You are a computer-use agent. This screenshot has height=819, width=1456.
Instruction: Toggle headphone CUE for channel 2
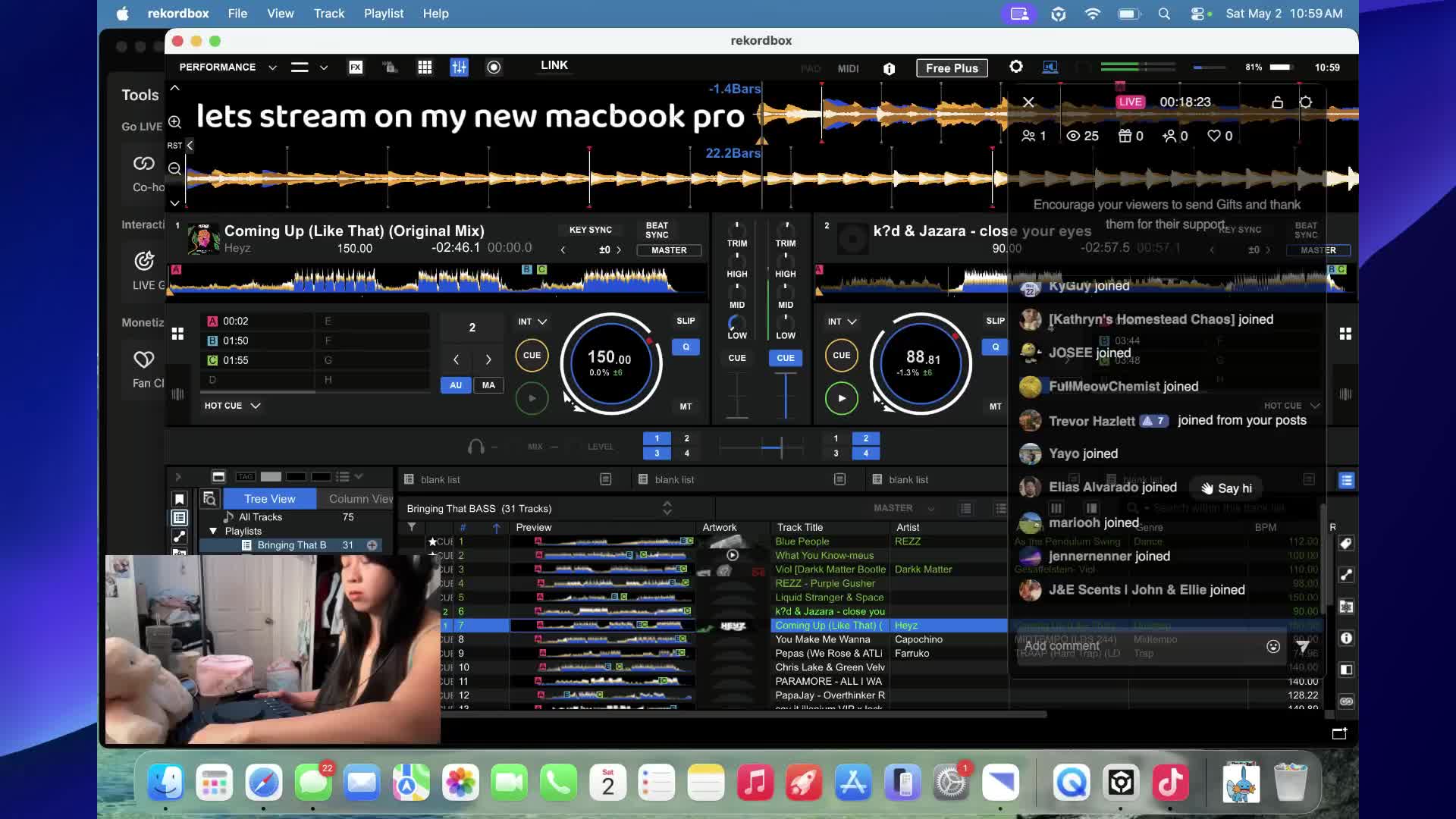[x=786, y=358]
